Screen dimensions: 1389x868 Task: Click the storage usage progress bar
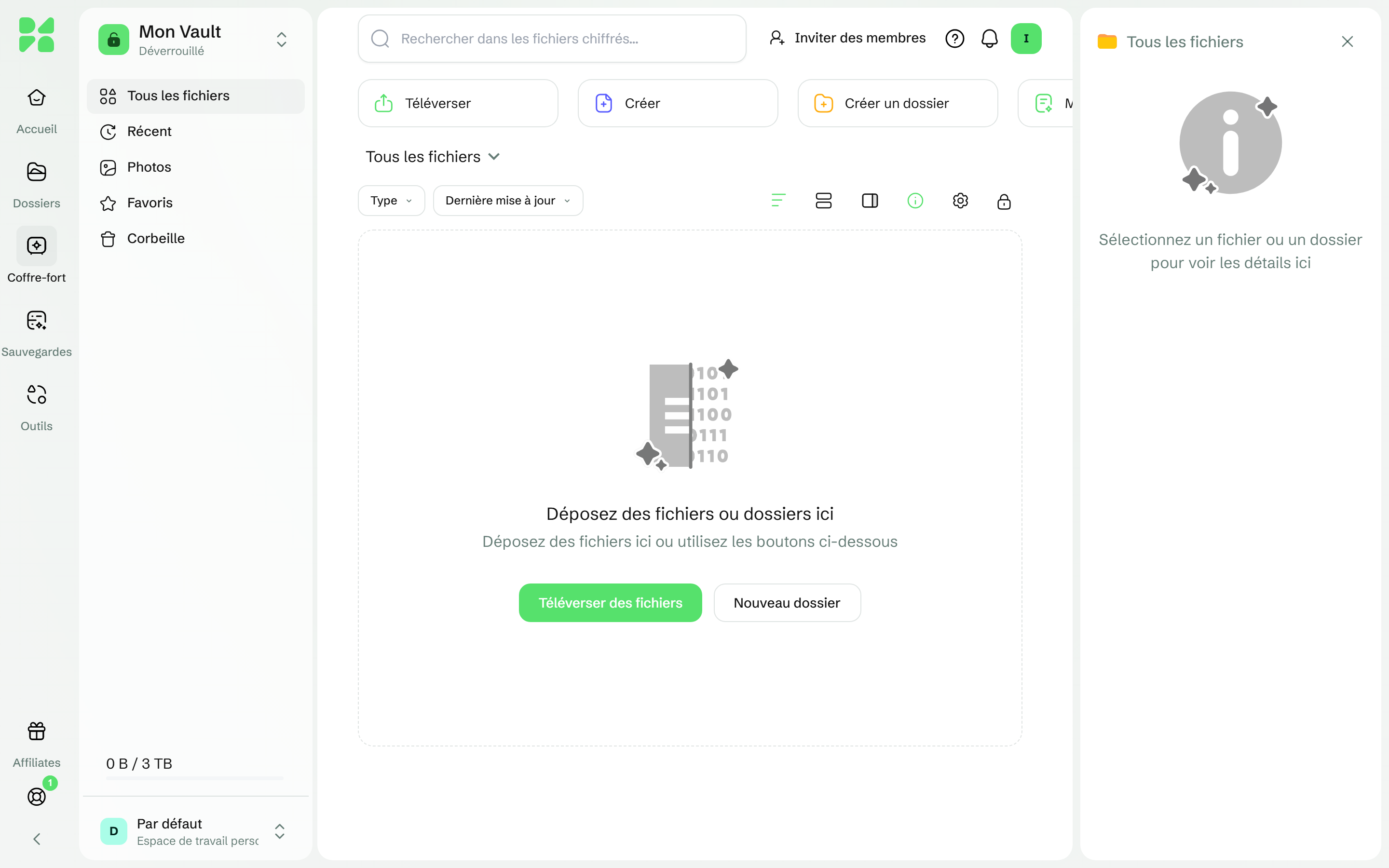click(194, 778)
